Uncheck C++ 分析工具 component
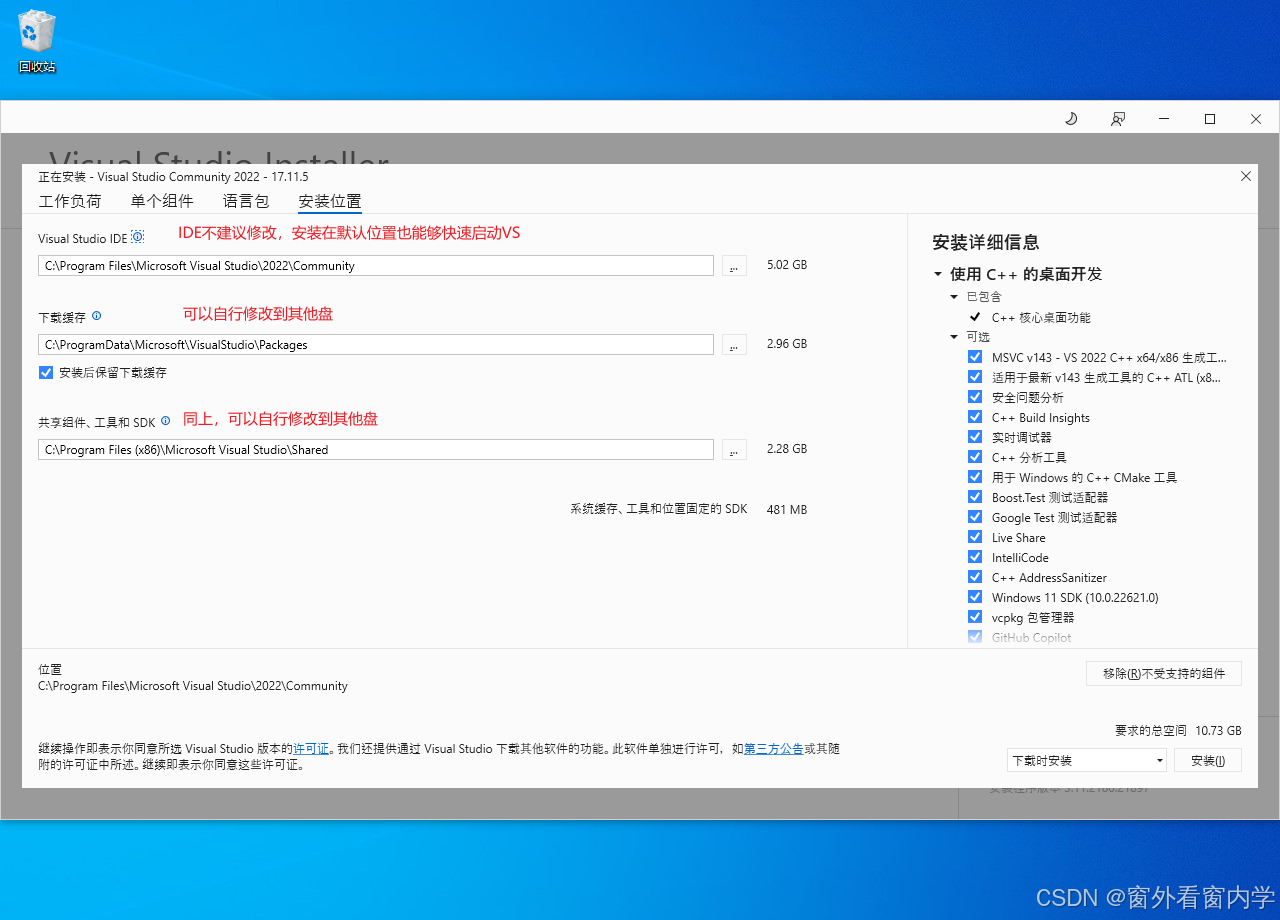 pos(975,457)
